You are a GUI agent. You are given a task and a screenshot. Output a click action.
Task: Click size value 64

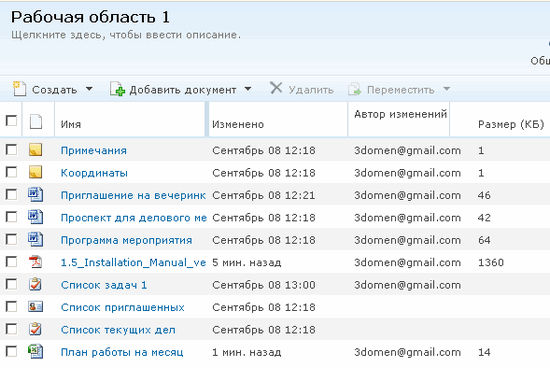pyautogui.click(x=484, y=240)
